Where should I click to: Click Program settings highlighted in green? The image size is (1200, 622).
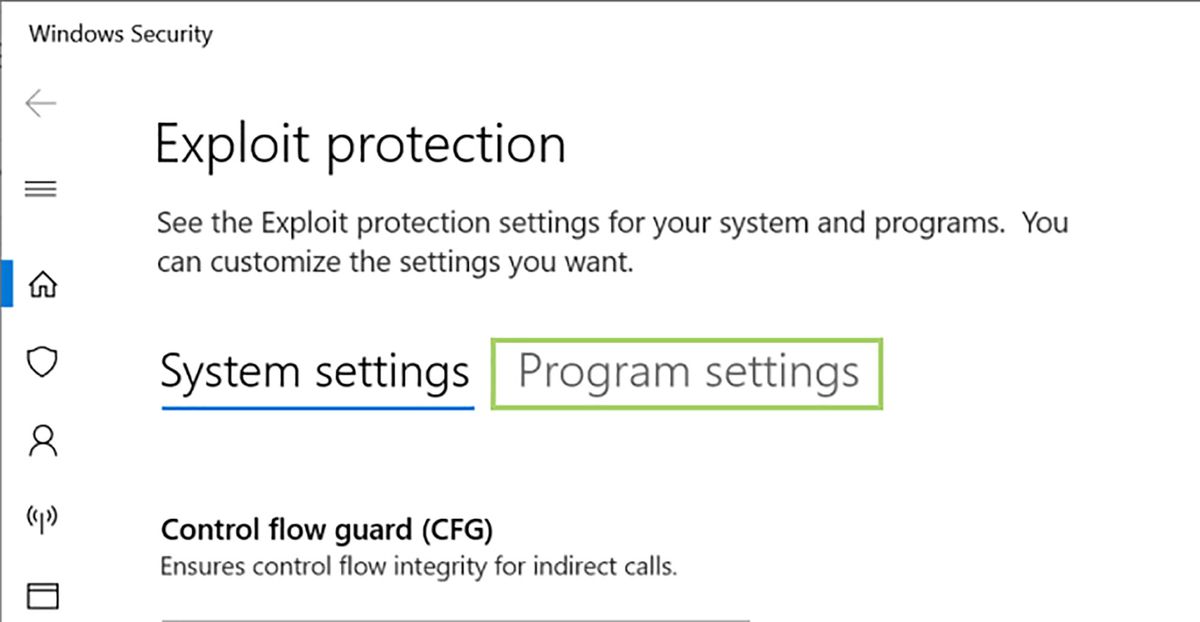[x=687, y=372]
